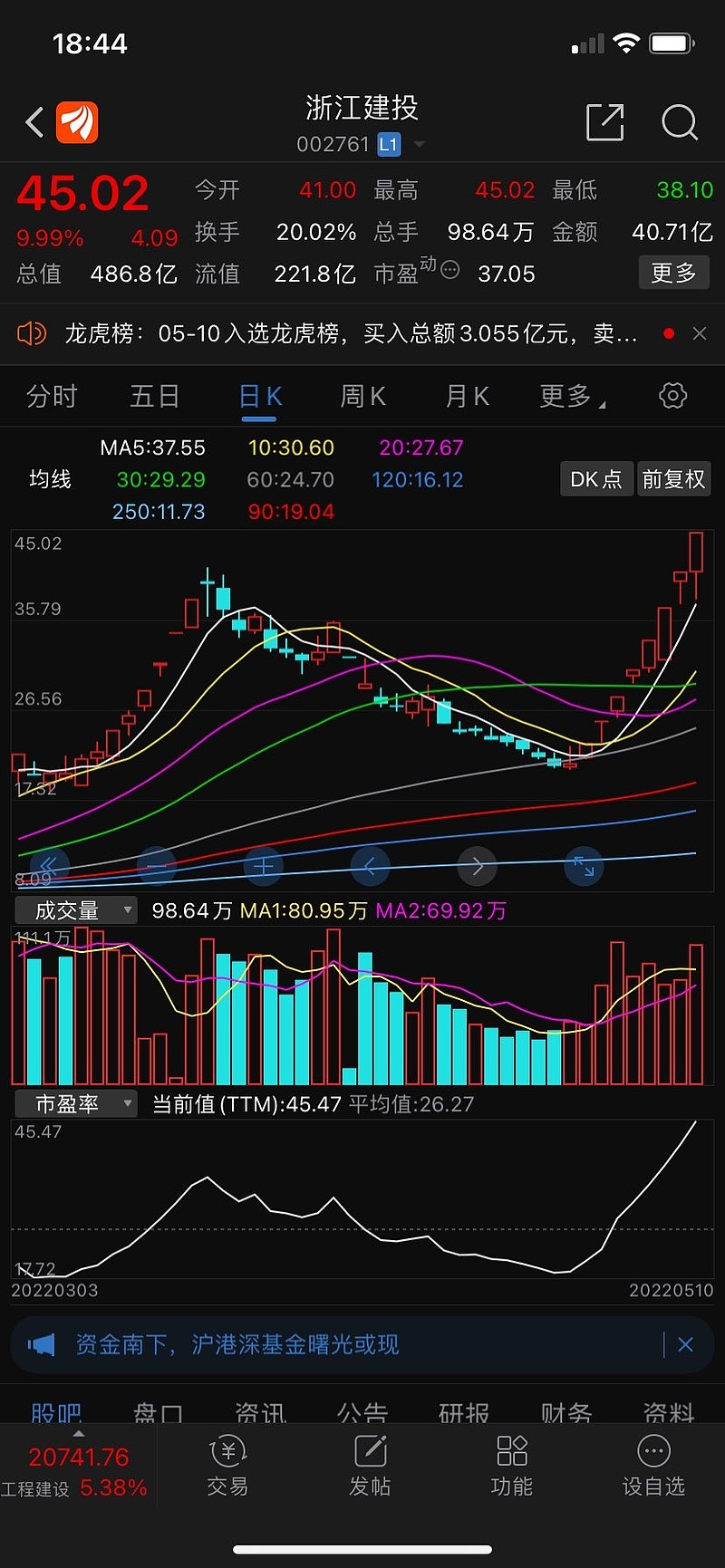The width and height of the screenshot is (725, 1568).
Task: Tap the search magnifier icon
Action: click(x=679, y=122)
